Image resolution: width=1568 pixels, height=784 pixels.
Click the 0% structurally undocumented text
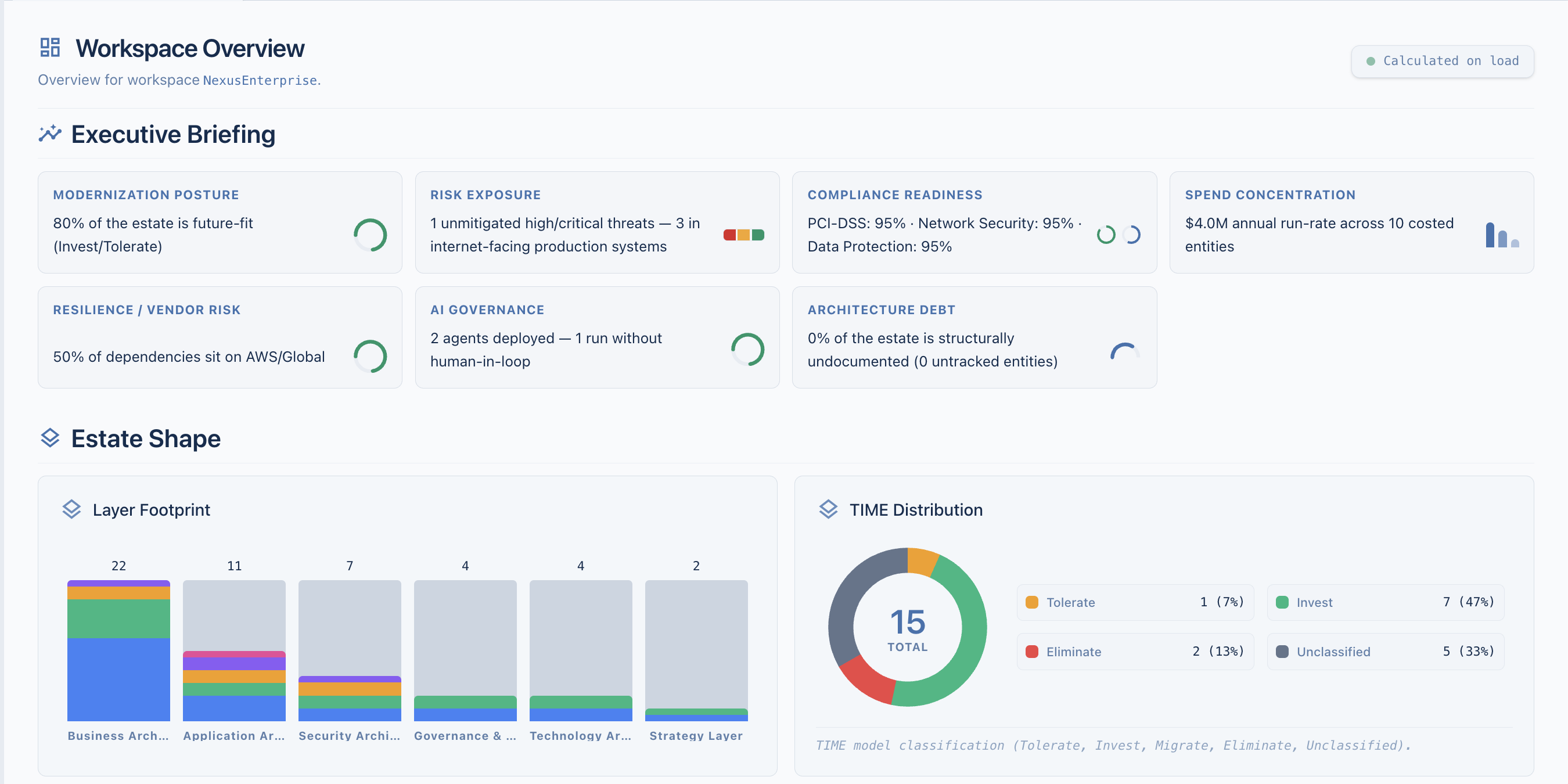pos(932,350)
